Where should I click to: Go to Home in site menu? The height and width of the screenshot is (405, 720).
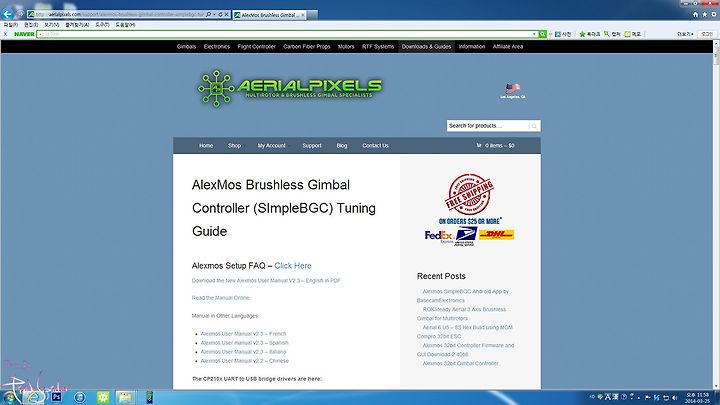point(206,145)
